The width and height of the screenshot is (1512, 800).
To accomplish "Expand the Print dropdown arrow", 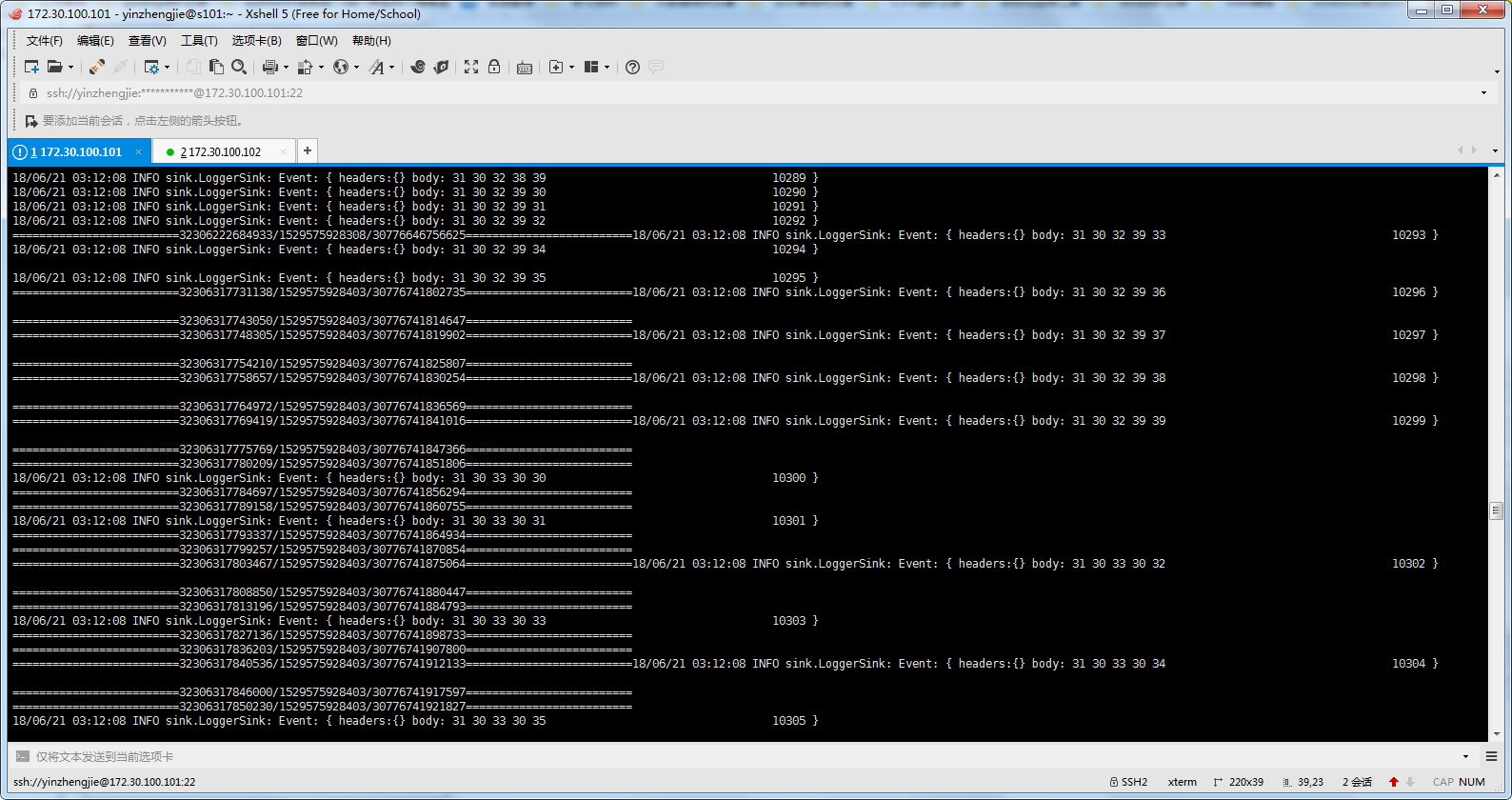I will pos(286,67).
